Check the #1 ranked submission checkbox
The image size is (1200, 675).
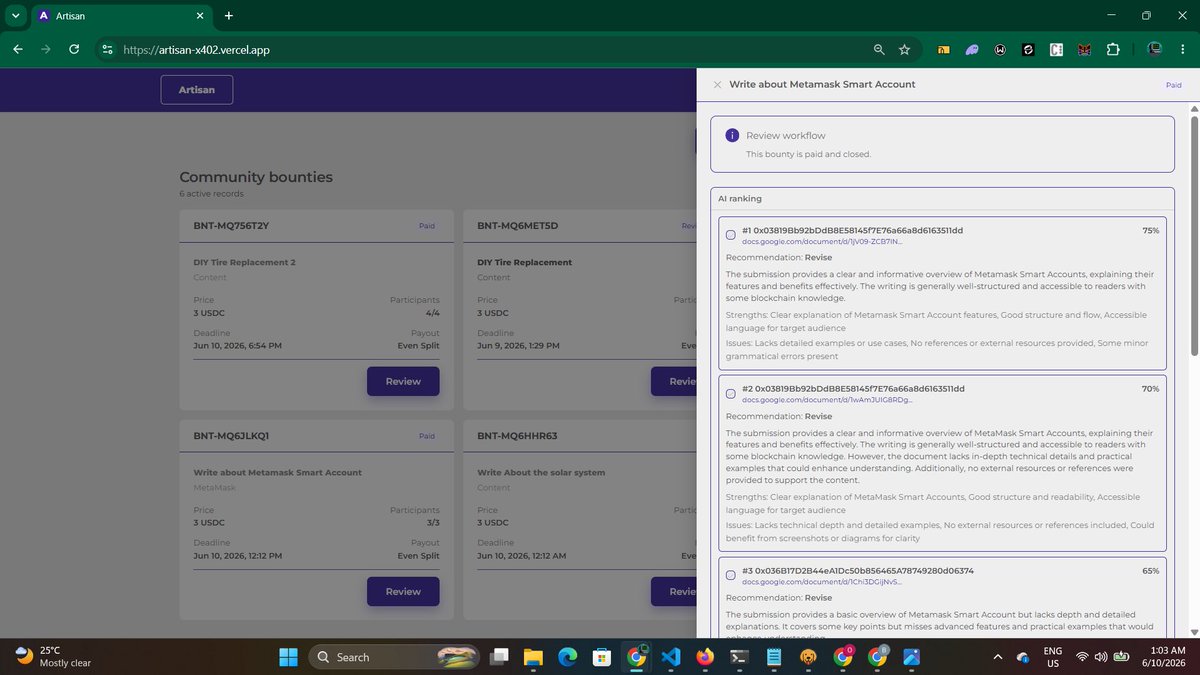point(731,235)
